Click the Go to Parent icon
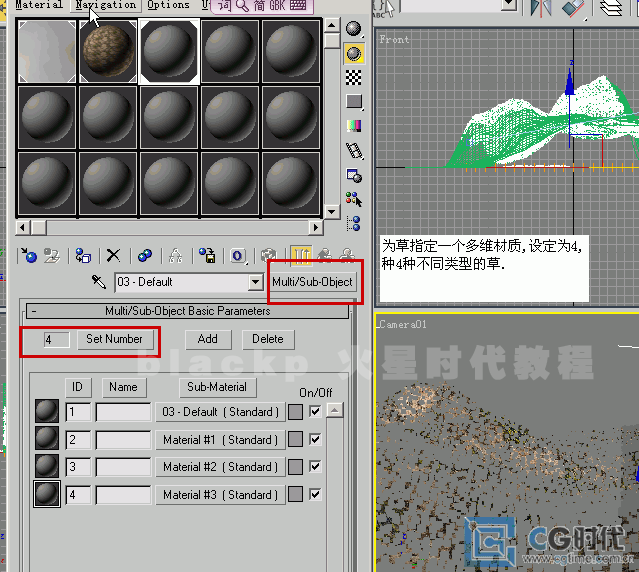Screen dimensions: 639x572 pyautogui.click(x=324, y=256)
